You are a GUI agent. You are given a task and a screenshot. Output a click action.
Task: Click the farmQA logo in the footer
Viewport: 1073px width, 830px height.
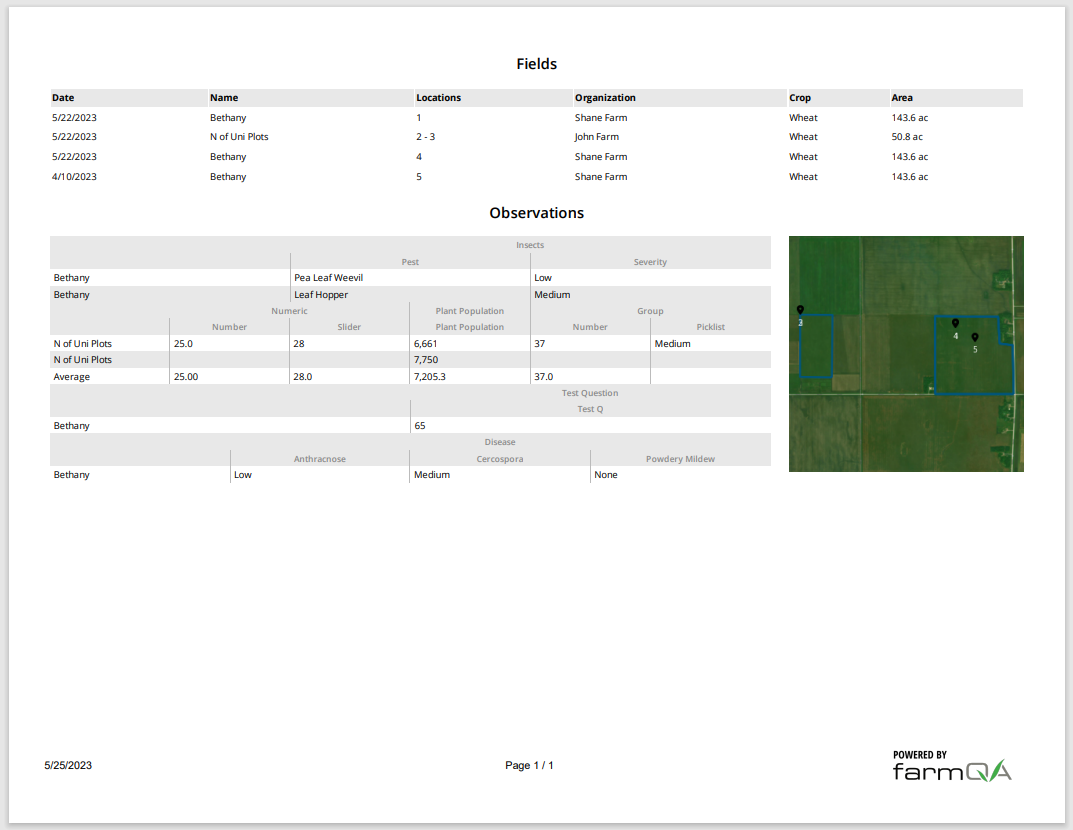click(952, 771)
